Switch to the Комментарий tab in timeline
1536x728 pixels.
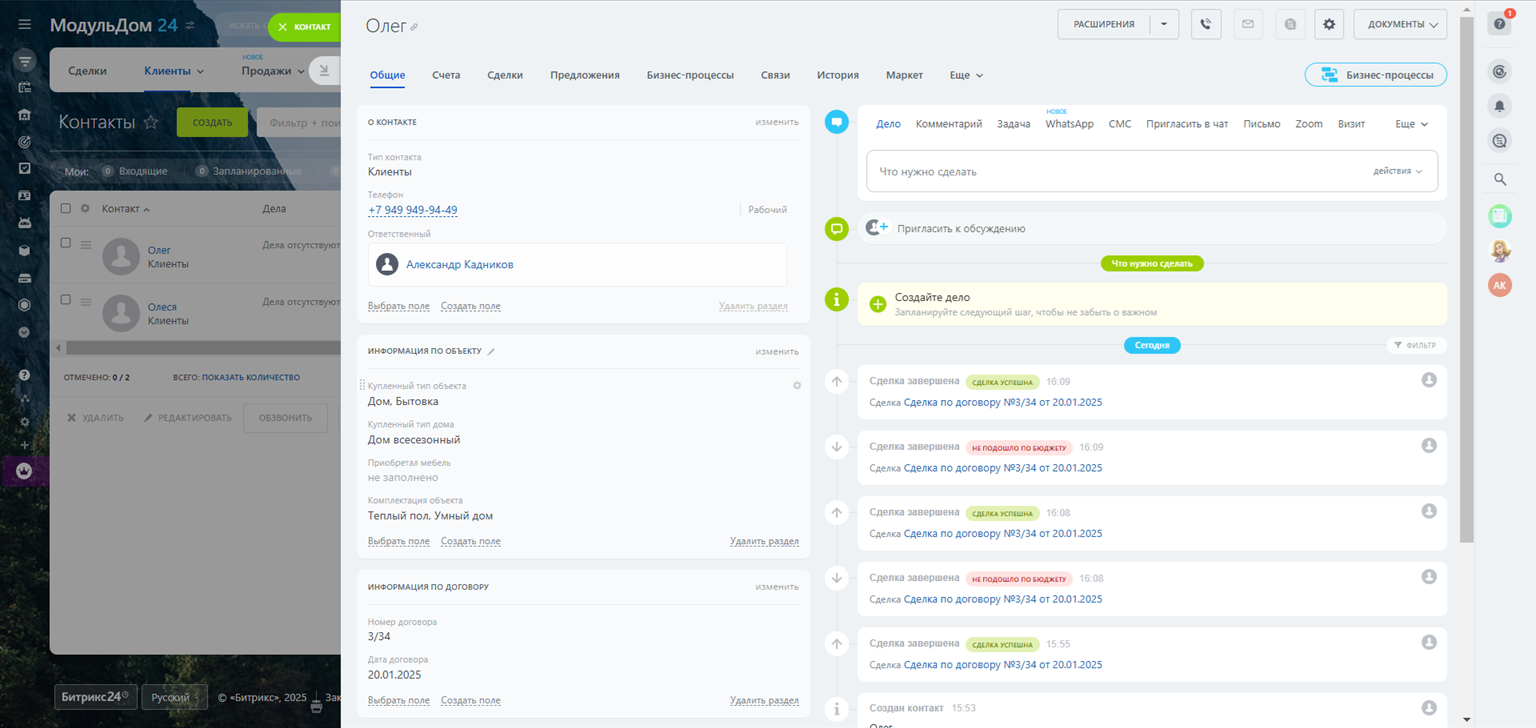pyautogui.click(x=949, y=124)
